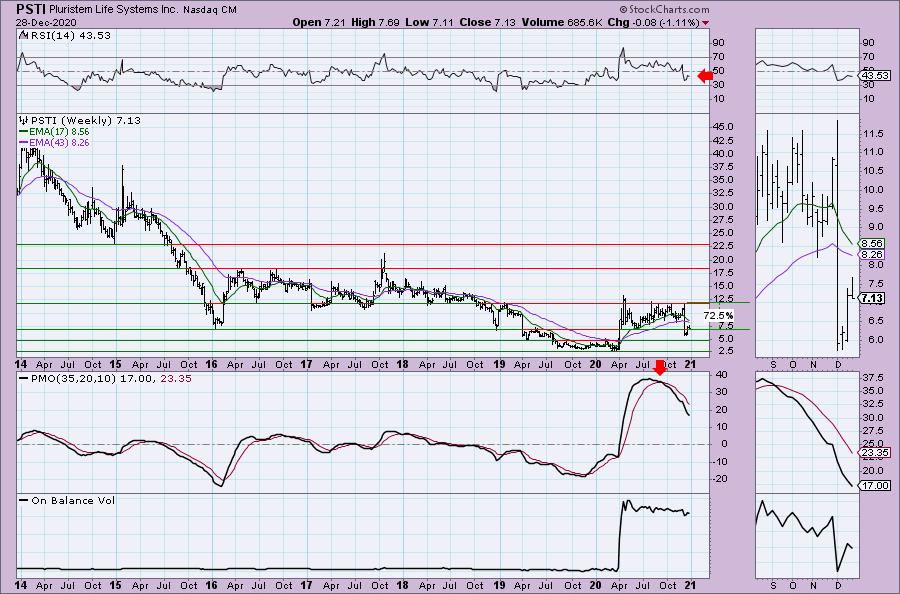The height and width of the screenshot is (594, 900).
Task: Click the 42.5 price axis label
Action: click(723, 141)
